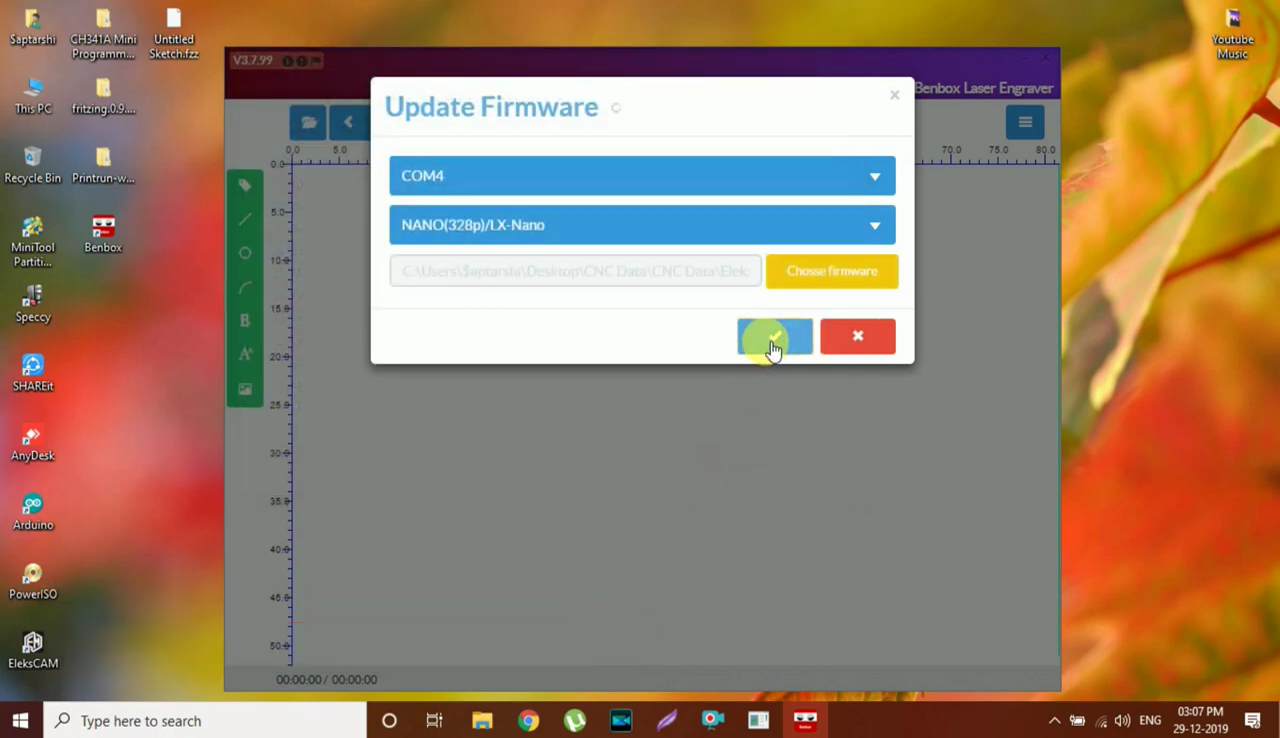
Task: Select the circle drawing tool
Action: pos(245,253)
